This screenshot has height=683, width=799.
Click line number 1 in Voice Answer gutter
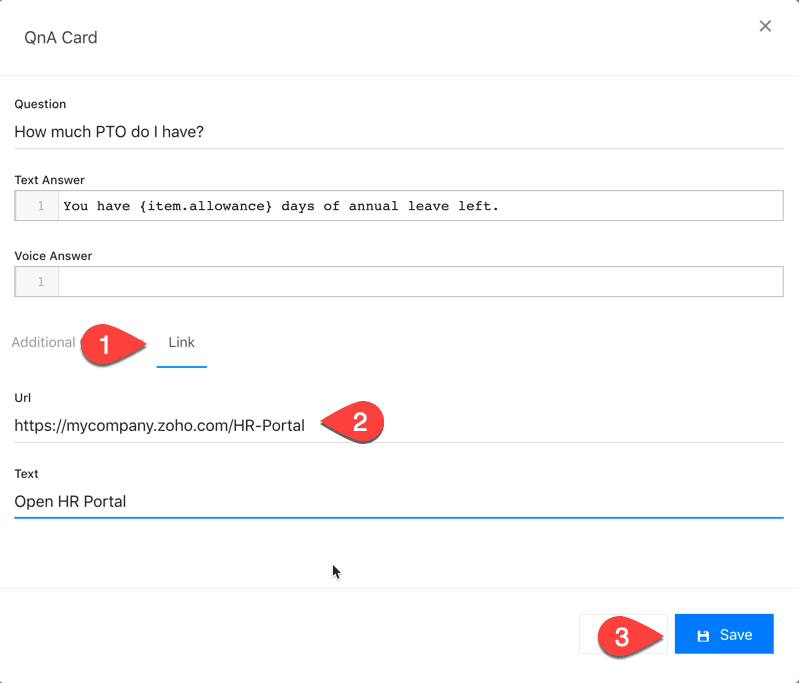(x=41, y=282)
